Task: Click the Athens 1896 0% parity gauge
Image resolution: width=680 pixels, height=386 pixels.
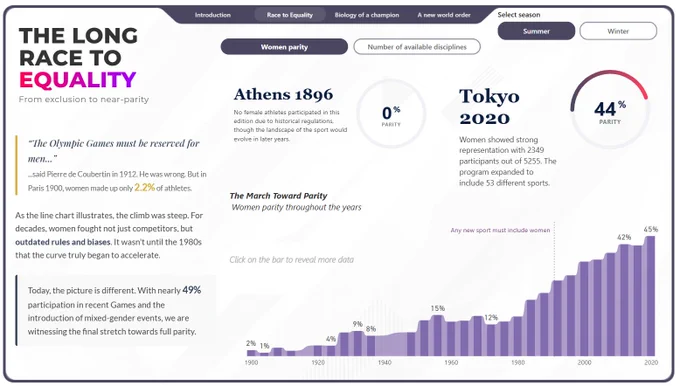Action: [391, 114]
